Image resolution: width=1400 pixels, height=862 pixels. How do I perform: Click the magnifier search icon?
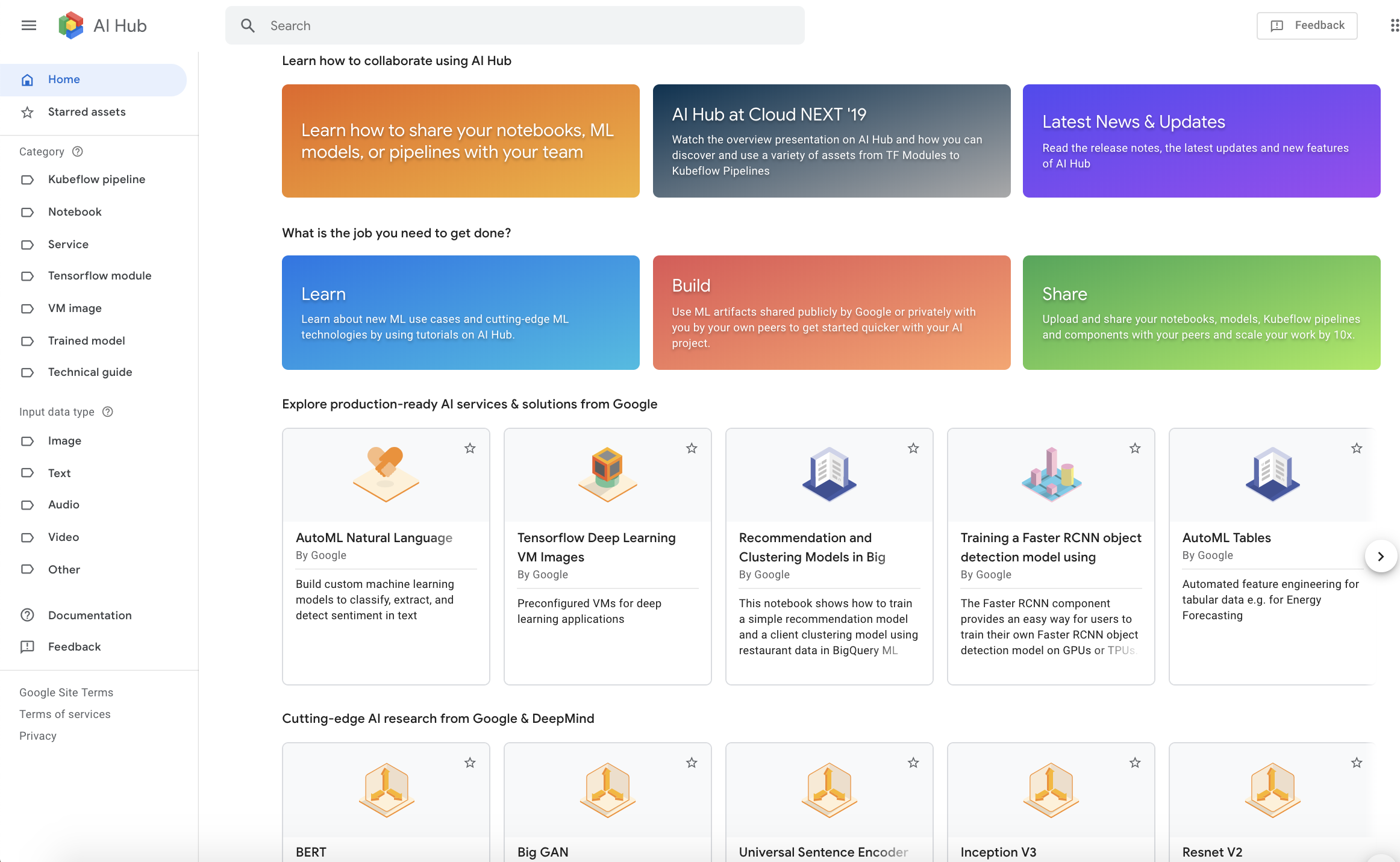point(248,25)
